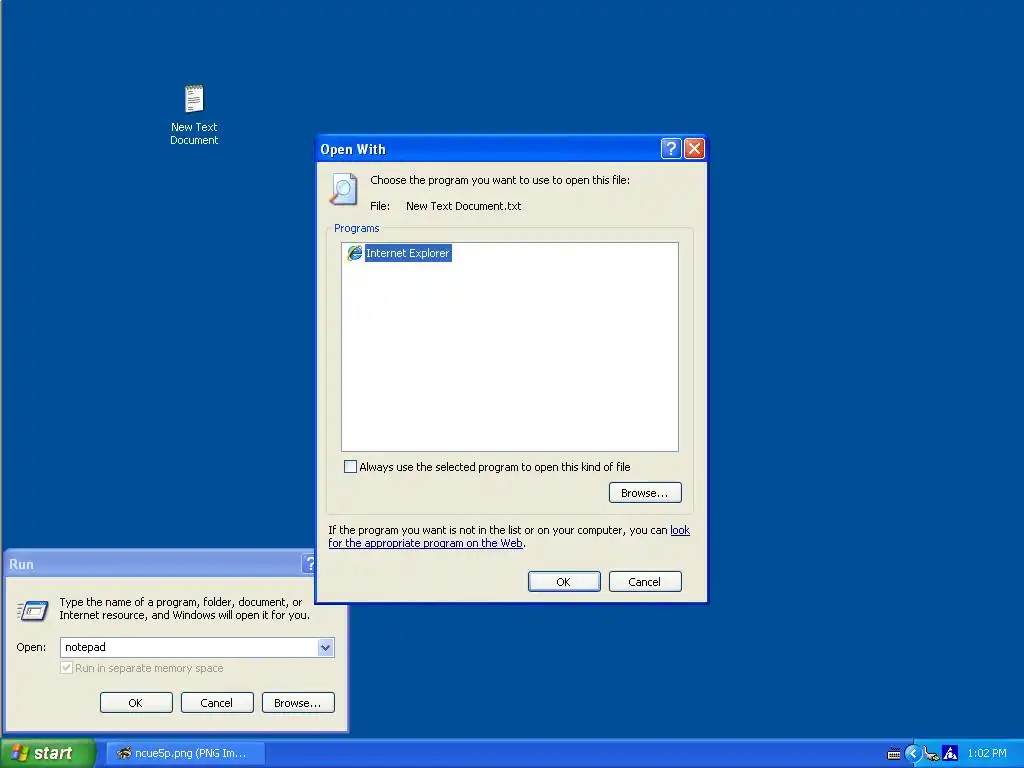The height and width of the screenshot is (768, 1024).
Task: Click the Run dialog help button
Action: click(309, 564)
